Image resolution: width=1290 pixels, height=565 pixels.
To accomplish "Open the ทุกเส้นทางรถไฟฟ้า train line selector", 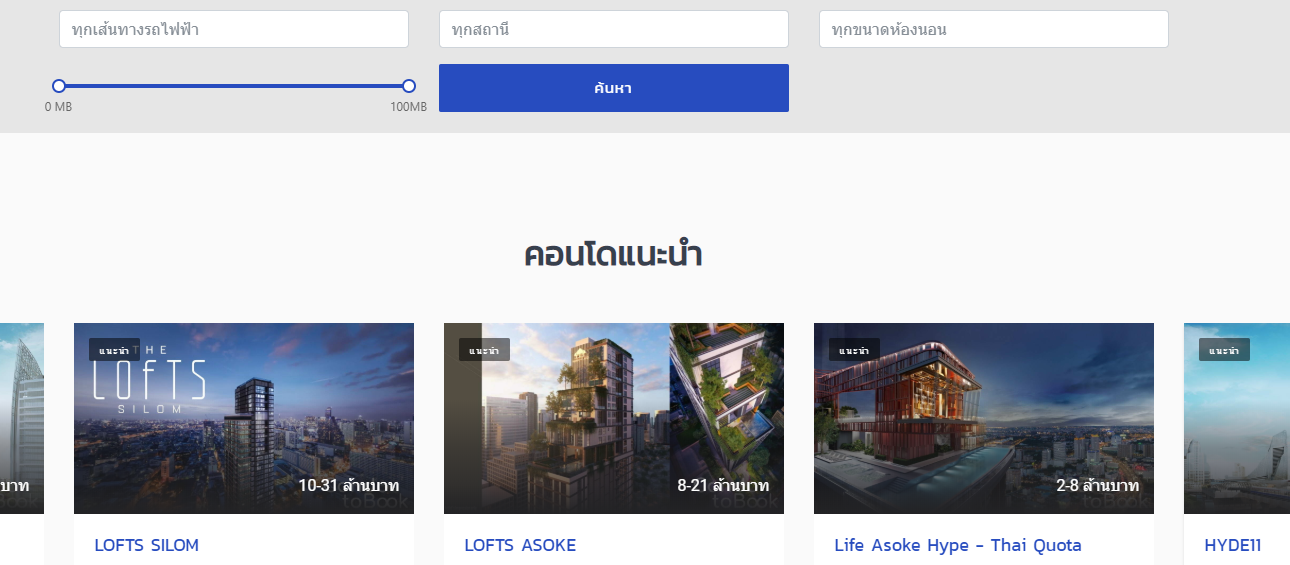I will 234,29.
